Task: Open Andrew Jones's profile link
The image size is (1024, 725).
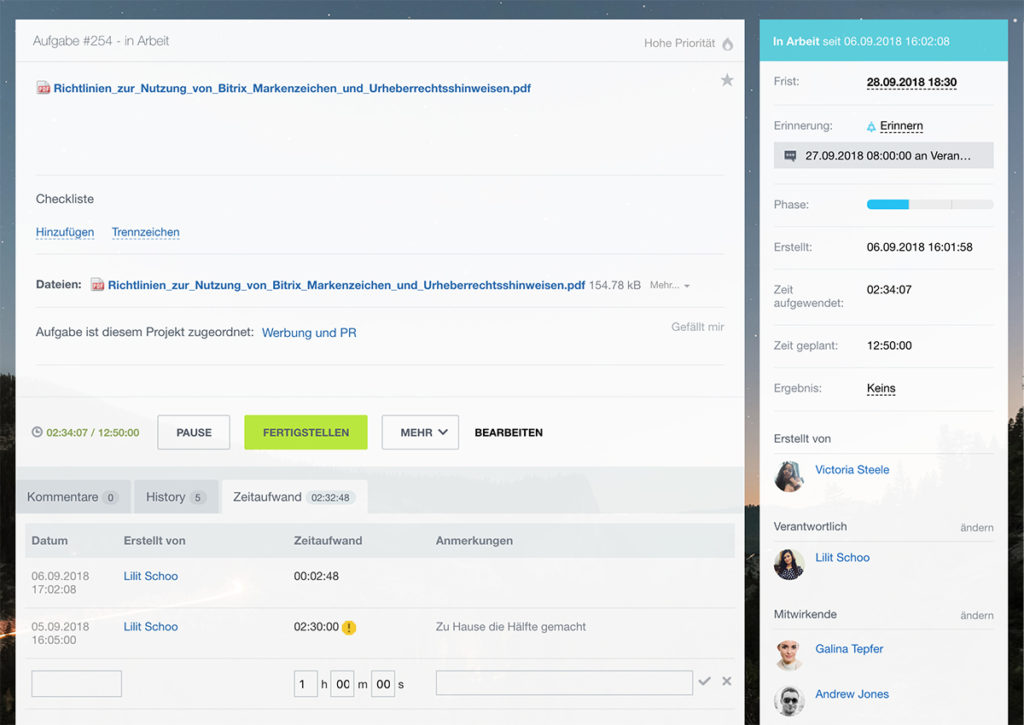Action: [x=852, y=694]
